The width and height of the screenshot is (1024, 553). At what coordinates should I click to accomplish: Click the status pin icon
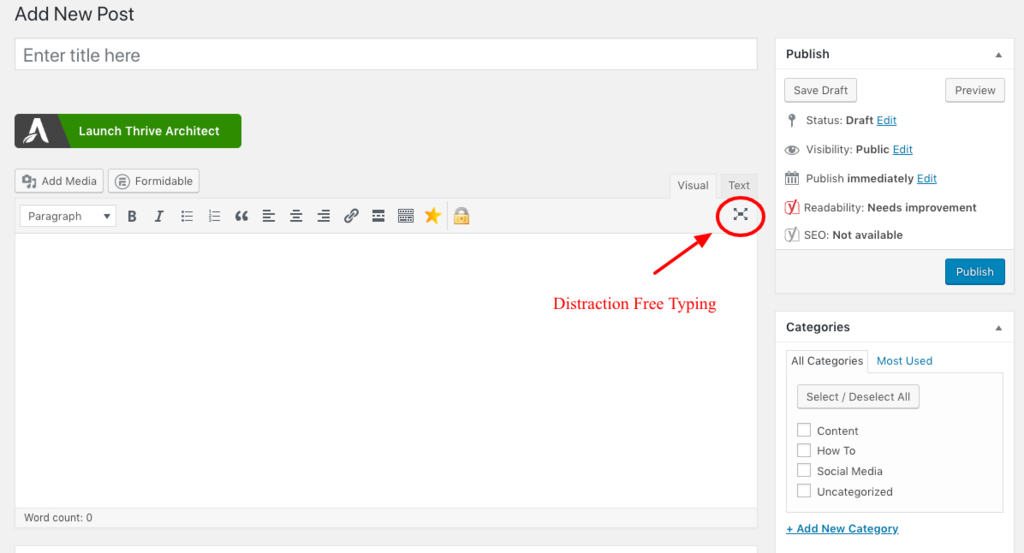792,120
